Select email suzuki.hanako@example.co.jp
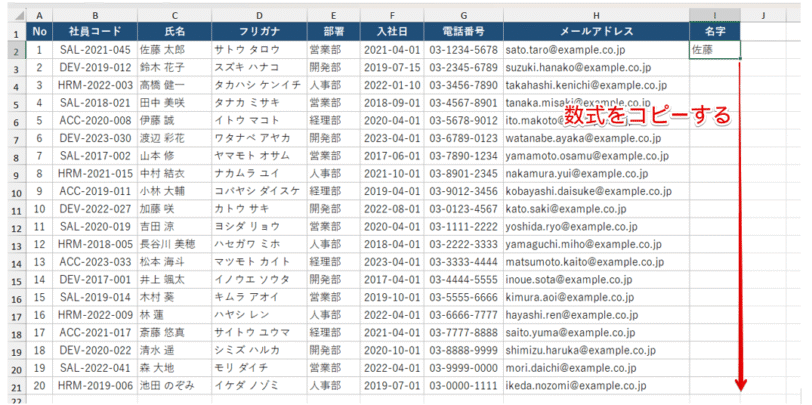 [596, 68]
